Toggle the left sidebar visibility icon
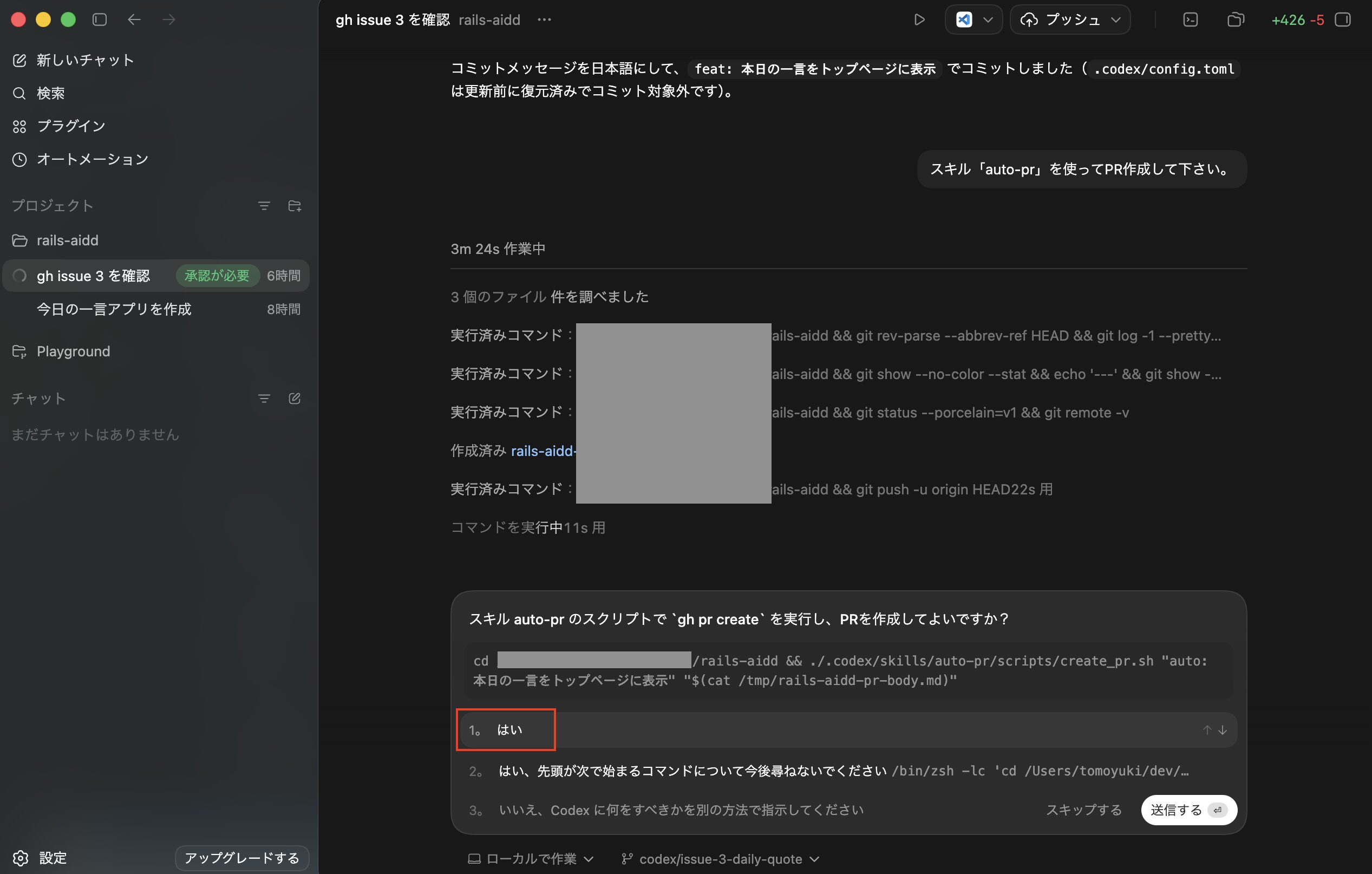The height and width of the screenshot is (874, 1372). (x=100, y=20)
